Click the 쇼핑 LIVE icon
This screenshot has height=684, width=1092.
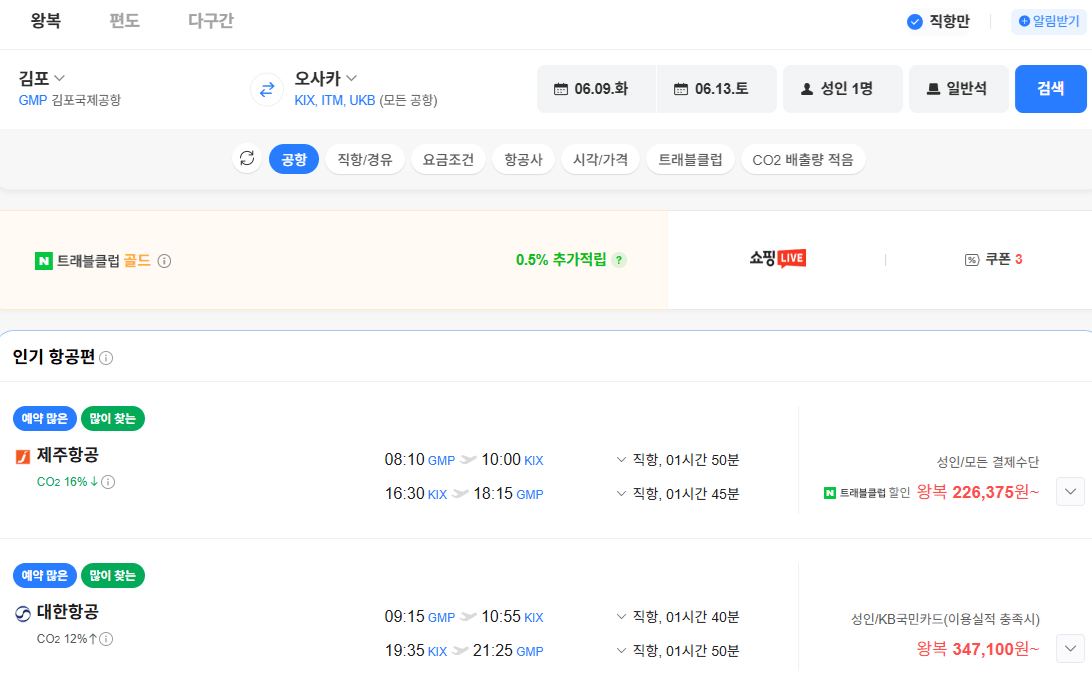pos(778,259)
